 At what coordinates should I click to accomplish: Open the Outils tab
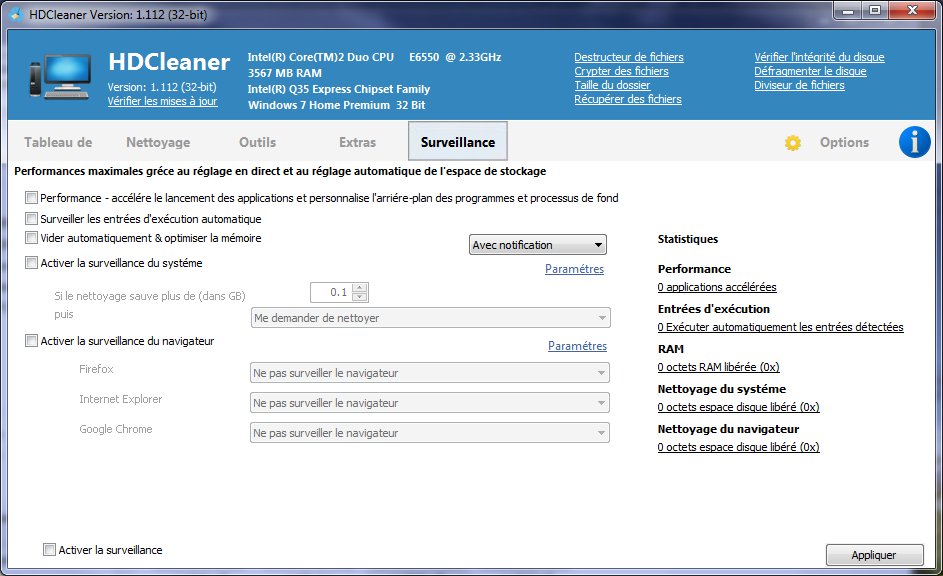pyautogui.click(x=257, y=142)
